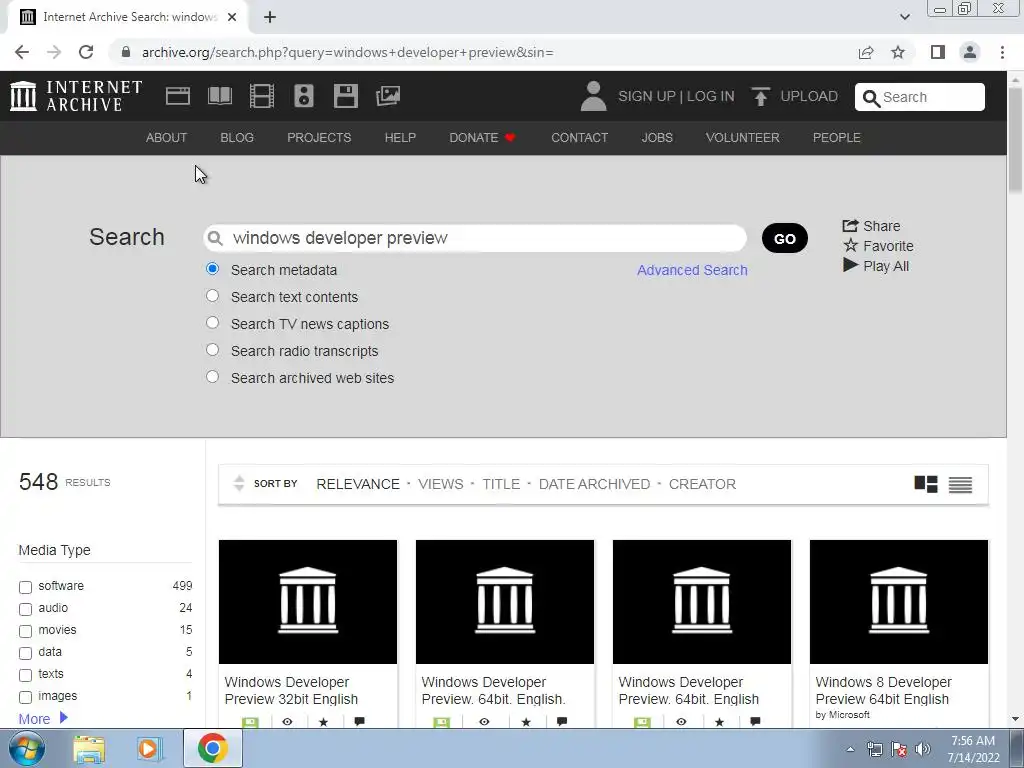The image size is (1024, 768).
Task: Open Windows 8 Developer Preview 64bit thumbnail
Action: click(899, 601)
